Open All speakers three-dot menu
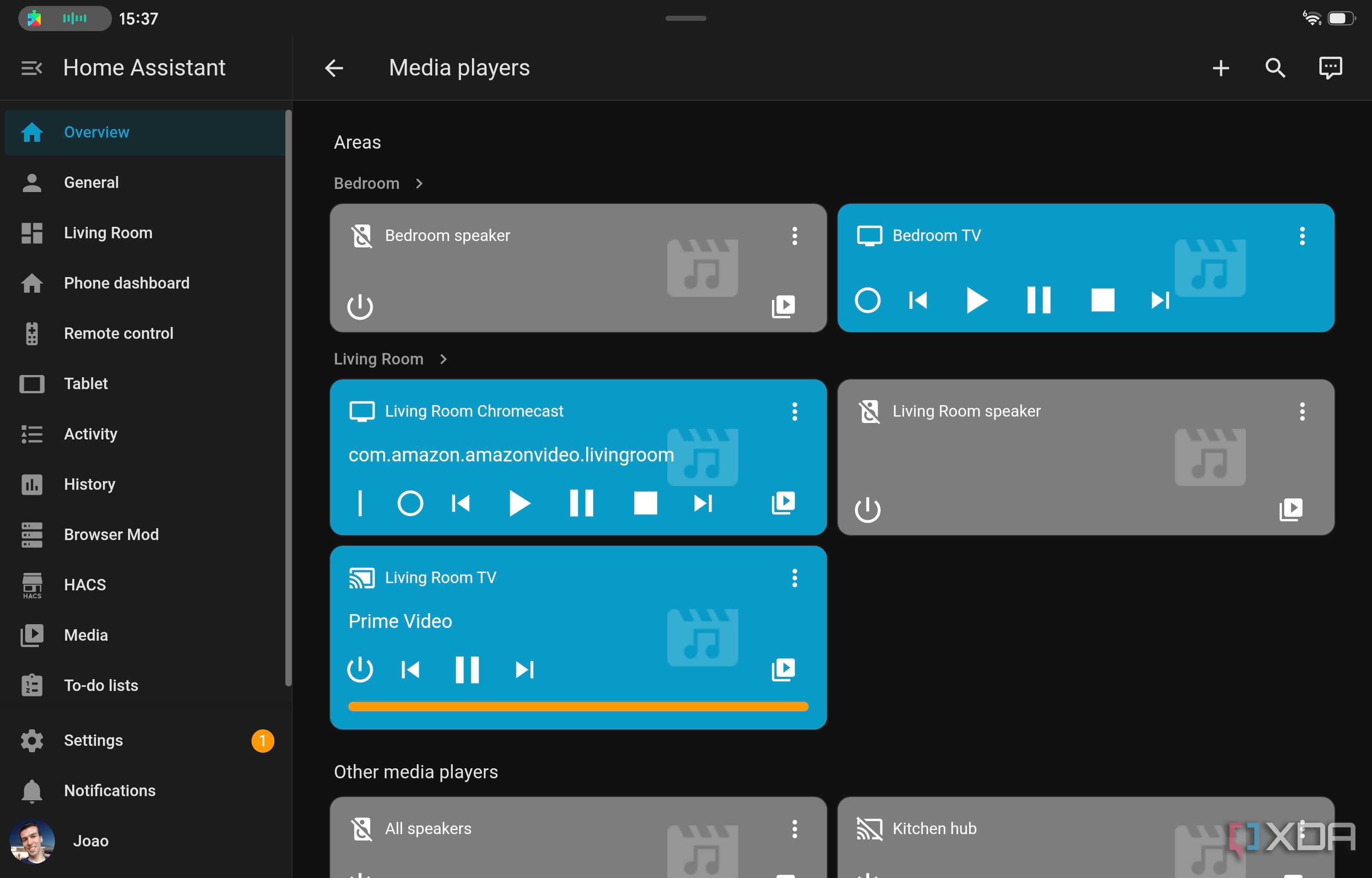The height and width of the screenshot is (878, 1372). coord(794,829)
